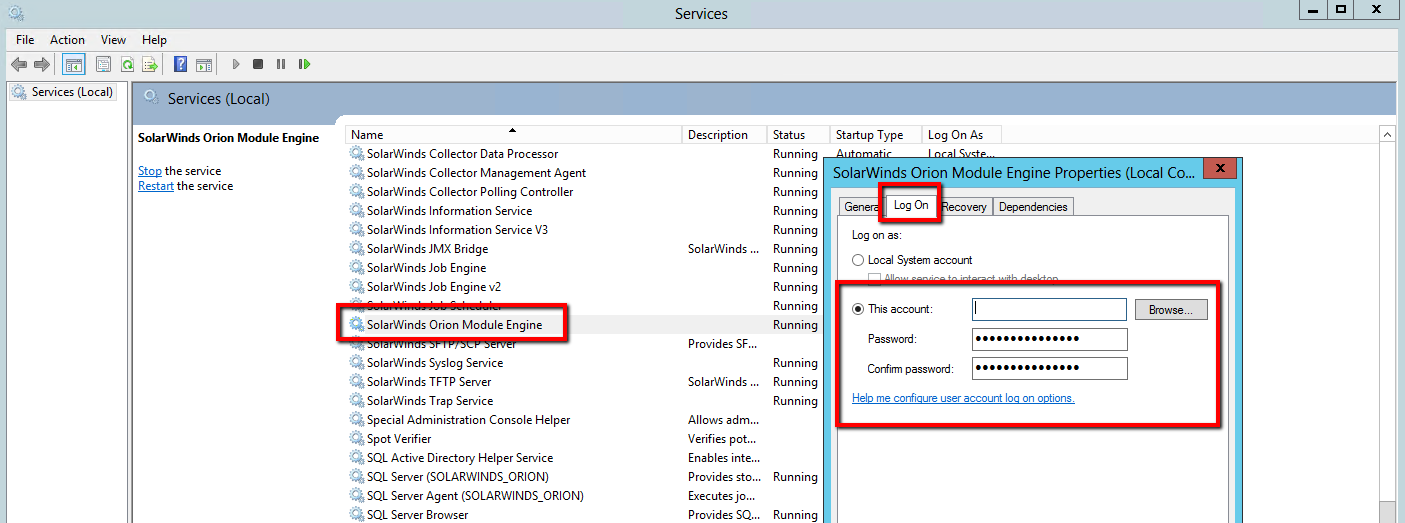Image resolution: width=1405 pixels, height=523 pixels.
Task: Open the Action menu
Action: (67, 40)
